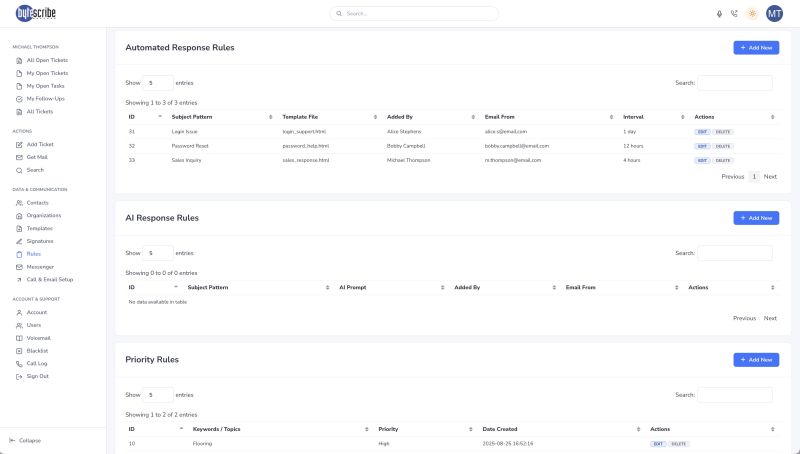This screenshot has height=454, width=800.
Task: Go to Blacklist in sidebar
Action: pyautogui.click(x=37, y=351)
